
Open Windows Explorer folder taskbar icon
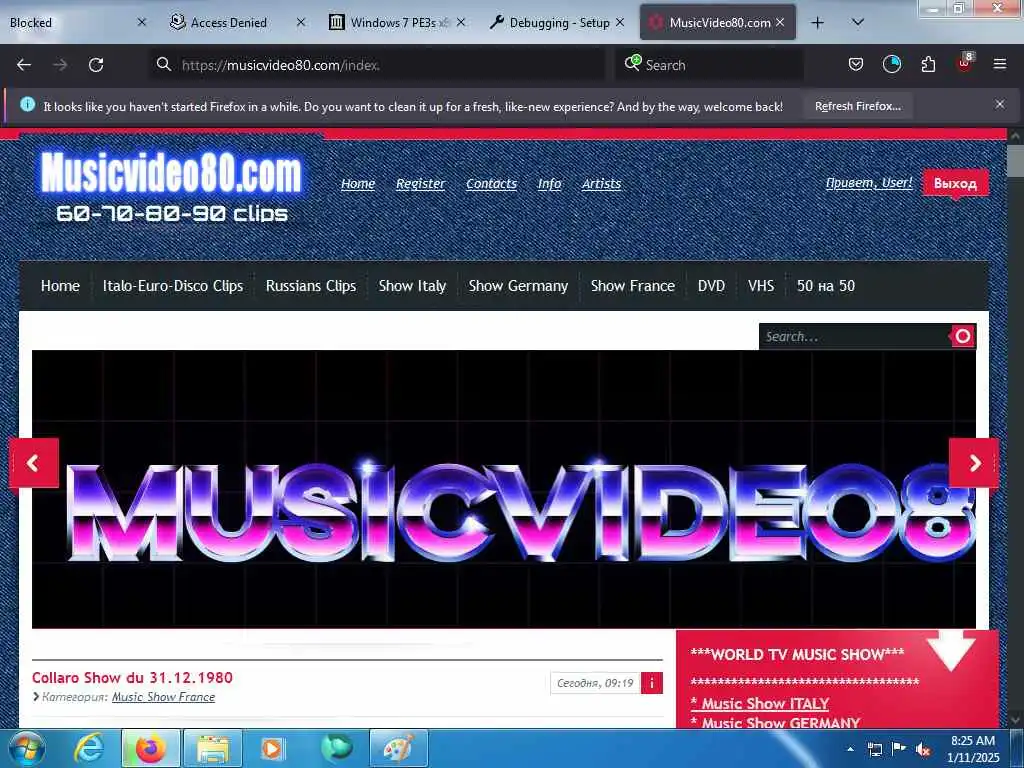(x=213, y=748)
